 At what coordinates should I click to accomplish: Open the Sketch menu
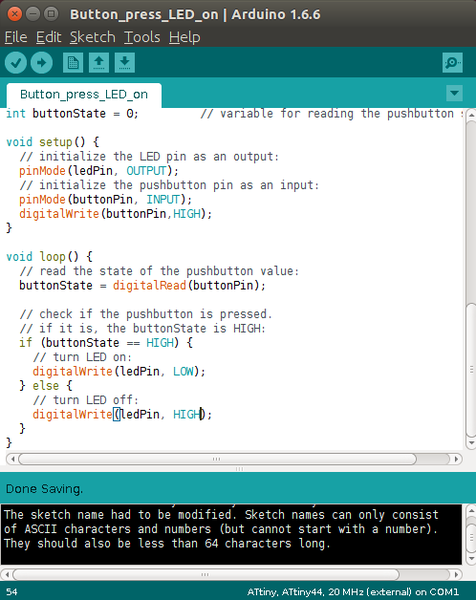pyautogui.click(x=93, y=37)
